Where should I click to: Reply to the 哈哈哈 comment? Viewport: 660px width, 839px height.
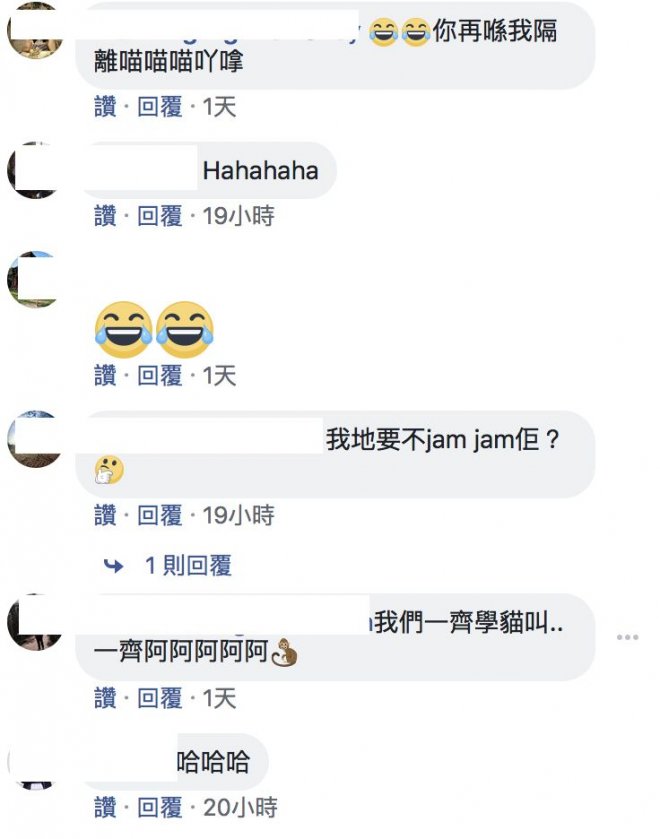160,807
